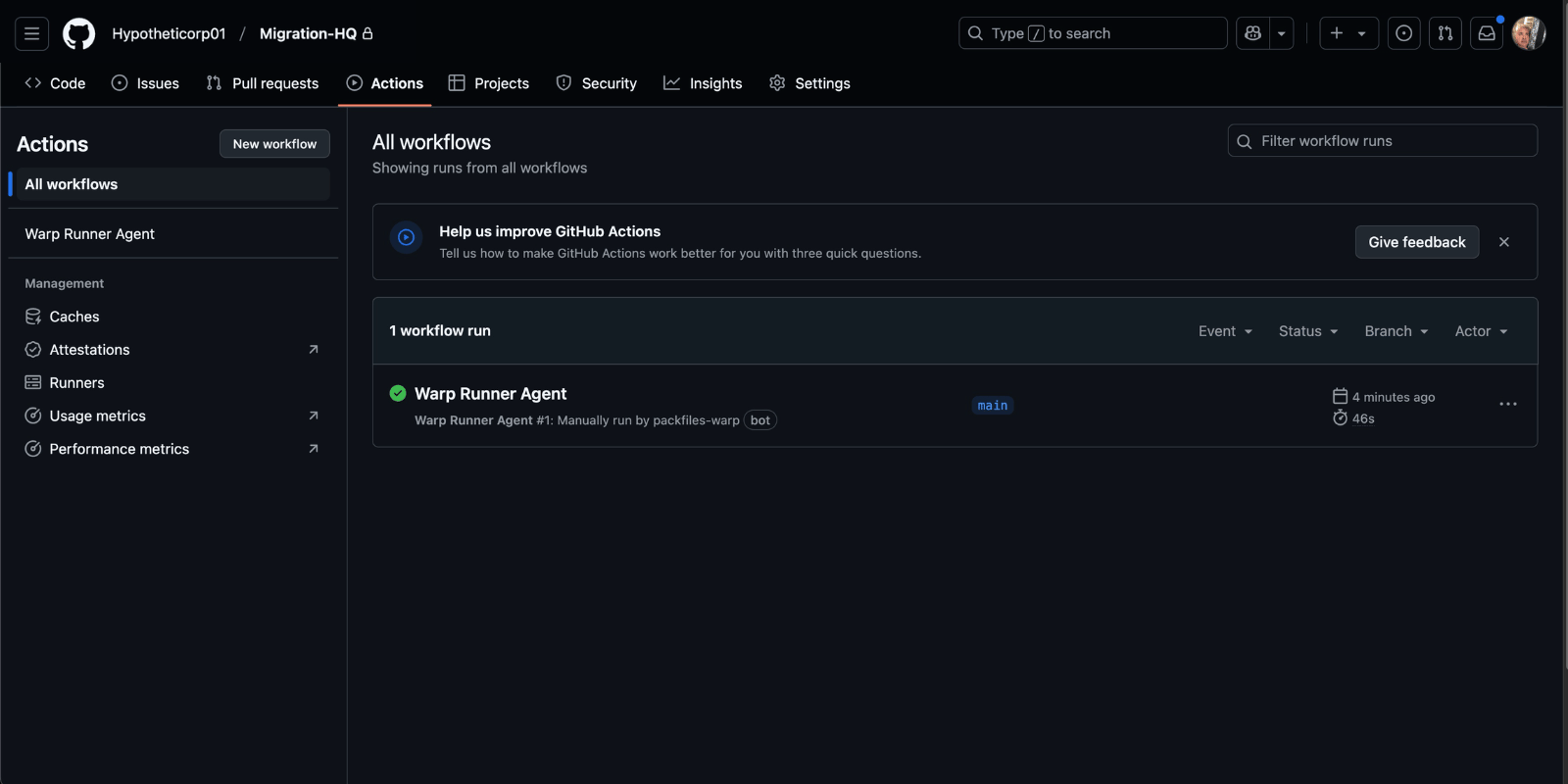Screen dimensions: 1568x784
Task: Click the Actions play icon in banner
Action: [406, 237]
